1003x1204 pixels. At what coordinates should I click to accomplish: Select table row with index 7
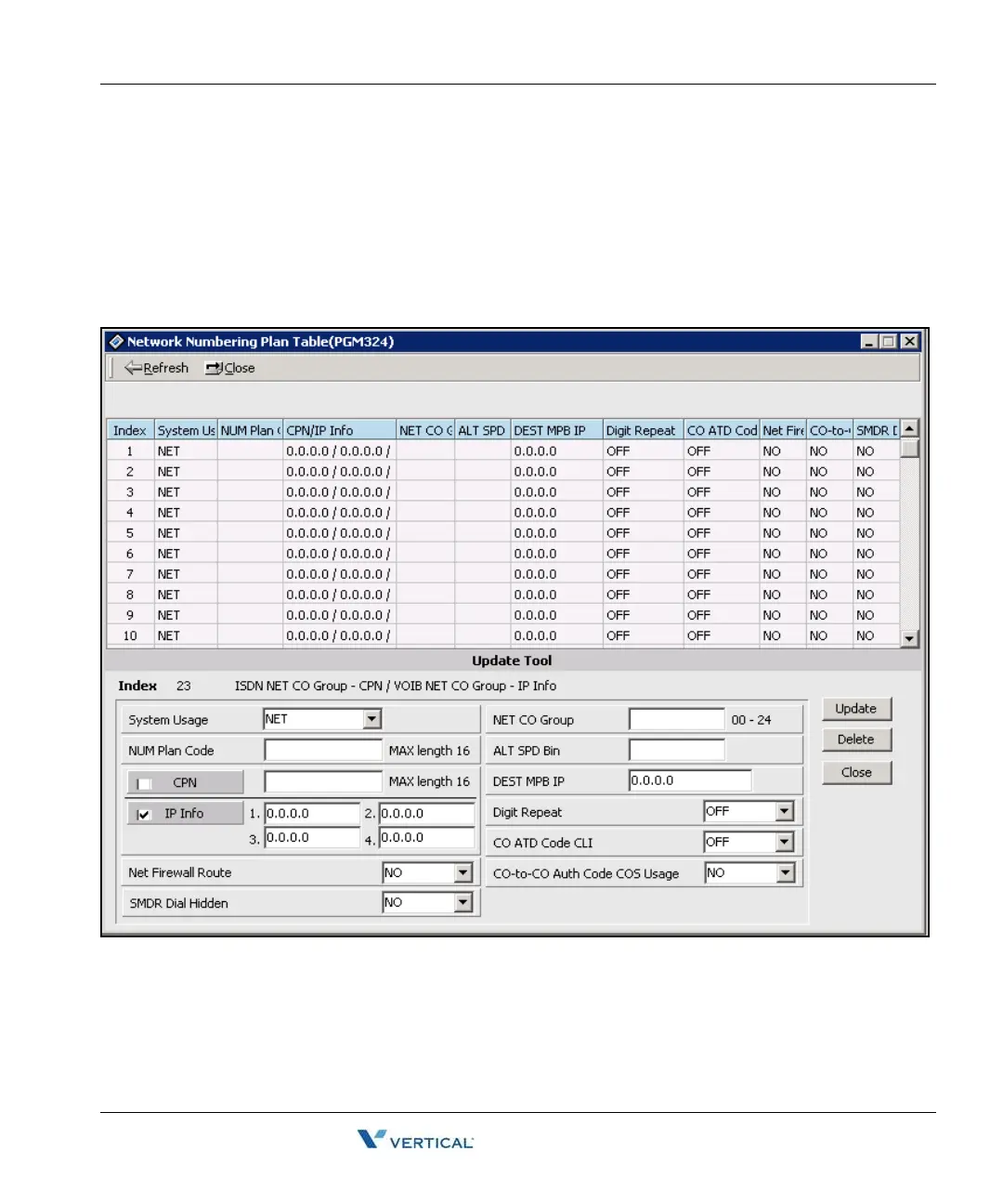point(503,574)
